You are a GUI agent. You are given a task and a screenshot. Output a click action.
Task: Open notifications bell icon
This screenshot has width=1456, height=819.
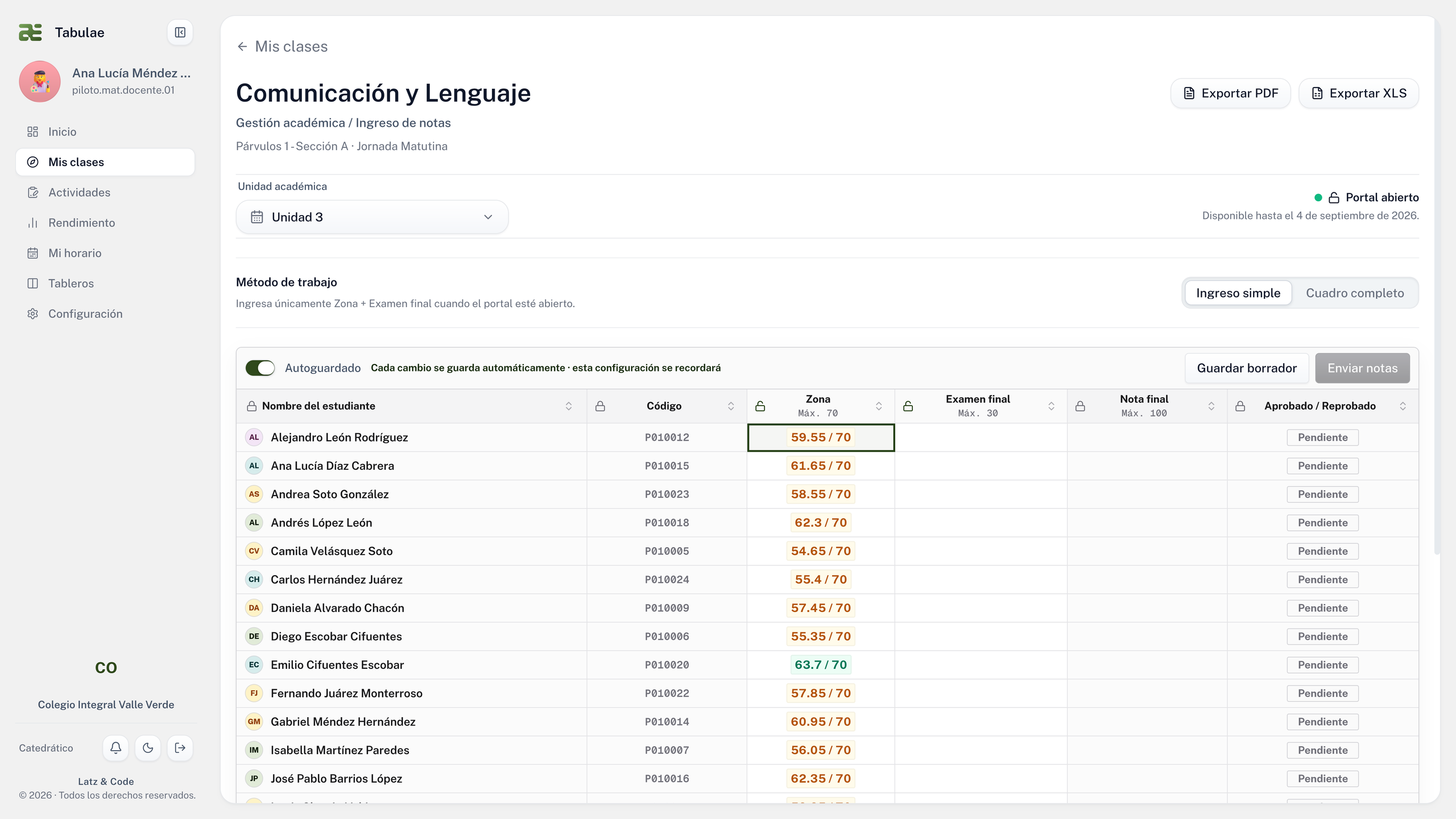115,748
